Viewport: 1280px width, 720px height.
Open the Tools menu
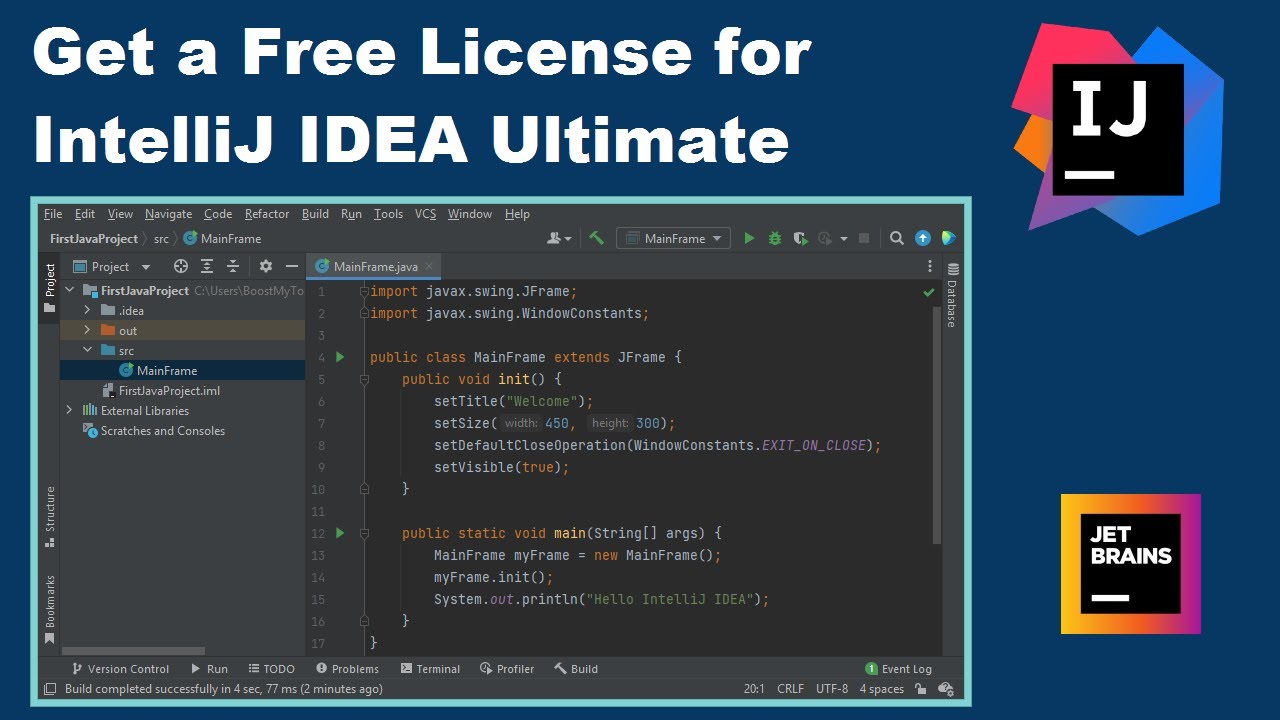point(388,214)
